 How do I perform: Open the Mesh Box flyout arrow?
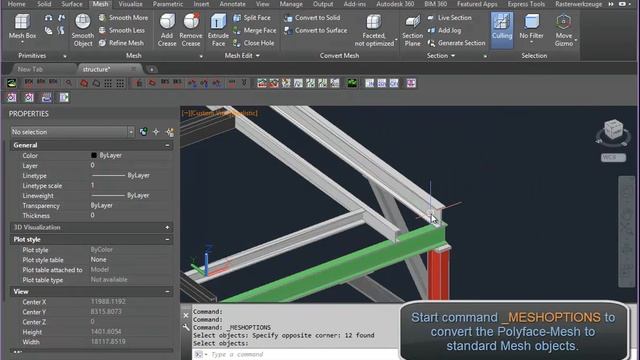(x=22, y=42)
